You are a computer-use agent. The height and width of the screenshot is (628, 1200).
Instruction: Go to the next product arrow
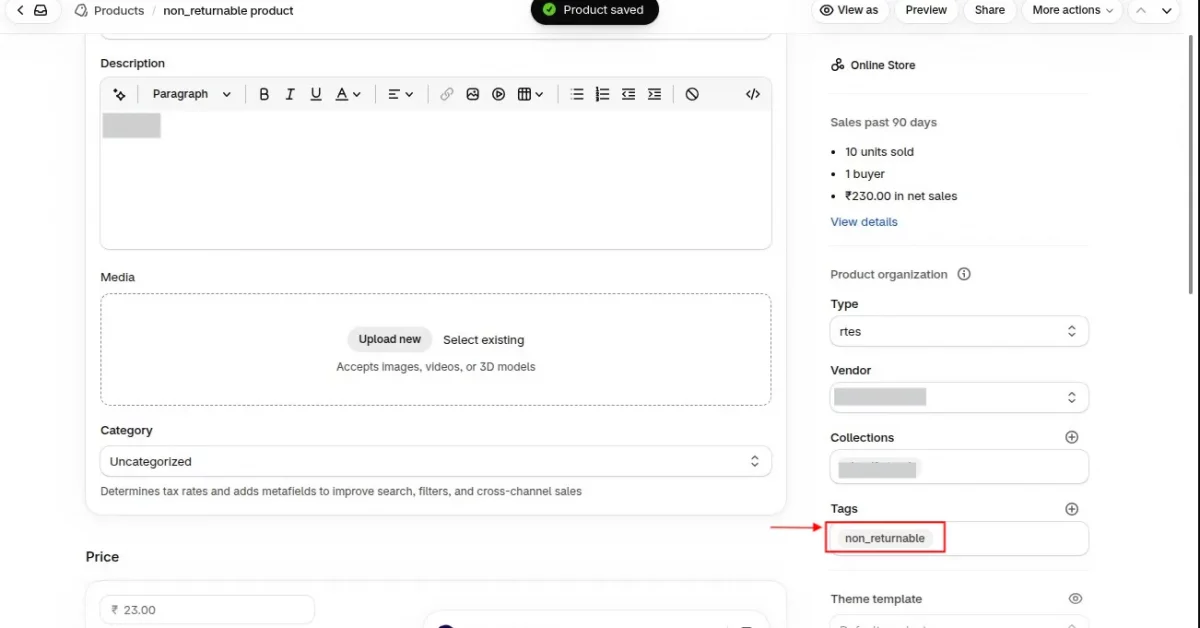coord(1166,10)
